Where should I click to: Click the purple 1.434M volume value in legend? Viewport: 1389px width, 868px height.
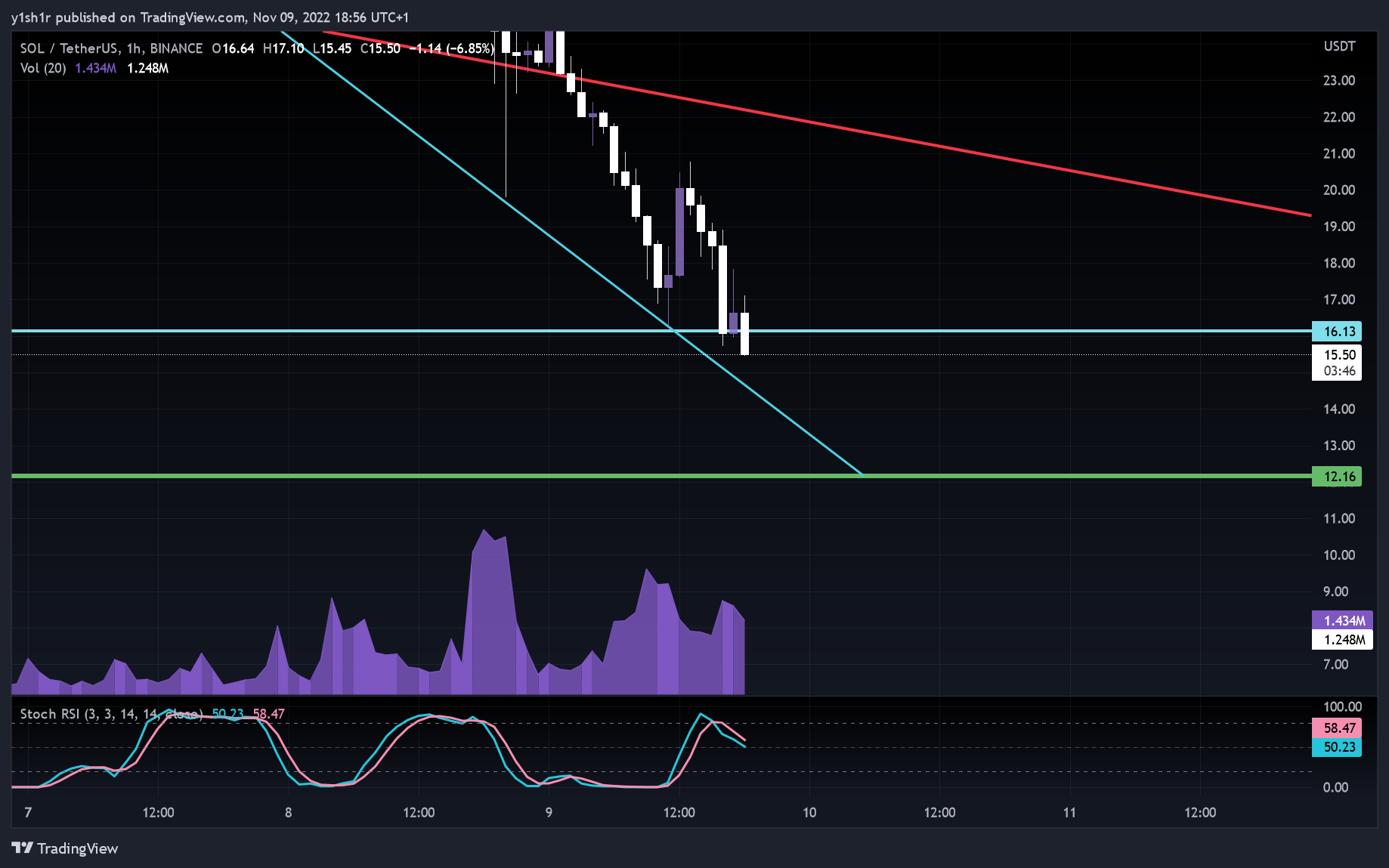(x=95, y=68)
